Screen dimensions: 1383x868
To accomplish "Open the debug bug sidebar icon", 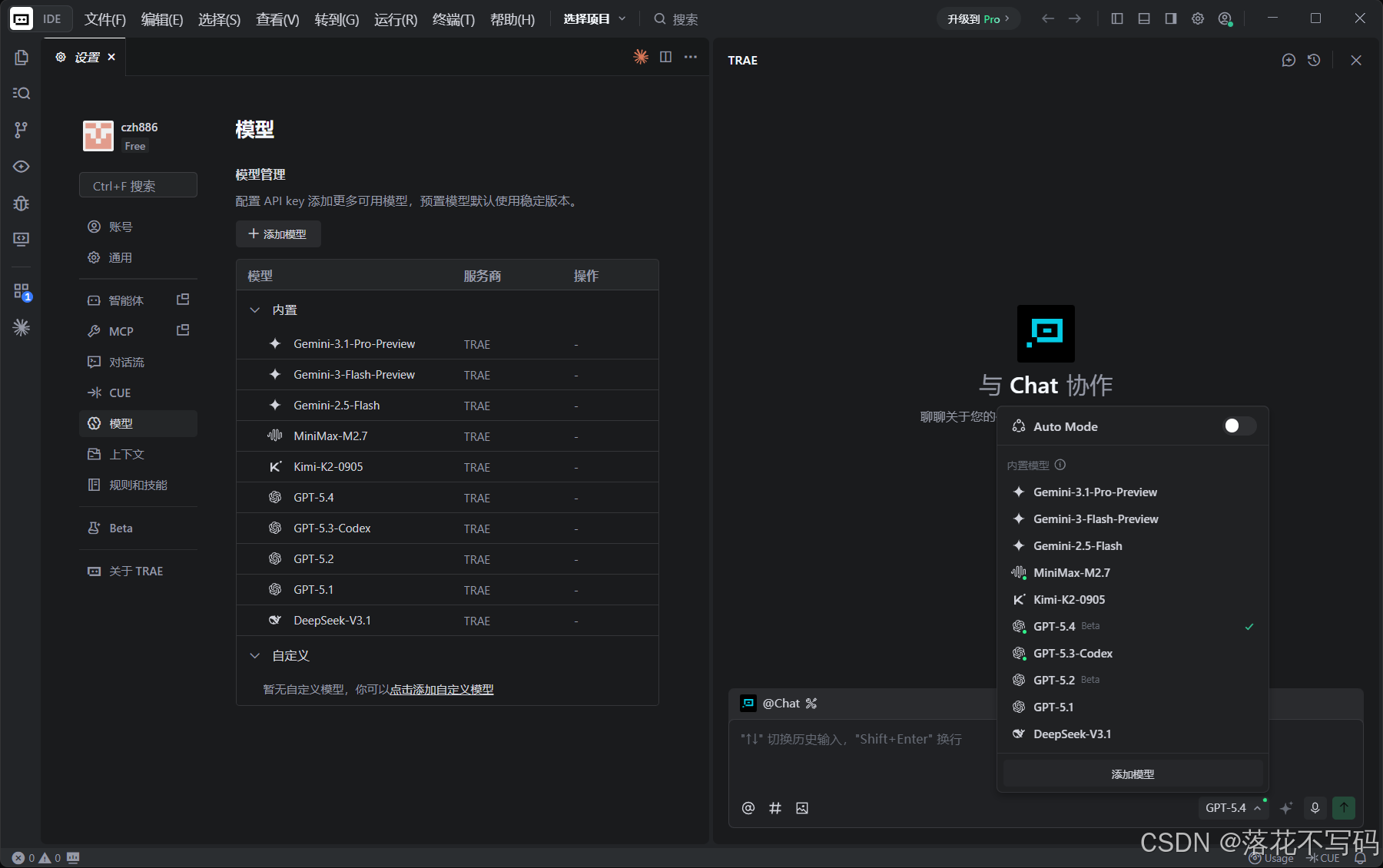I will pyautogui.click(x=22, y=204).
